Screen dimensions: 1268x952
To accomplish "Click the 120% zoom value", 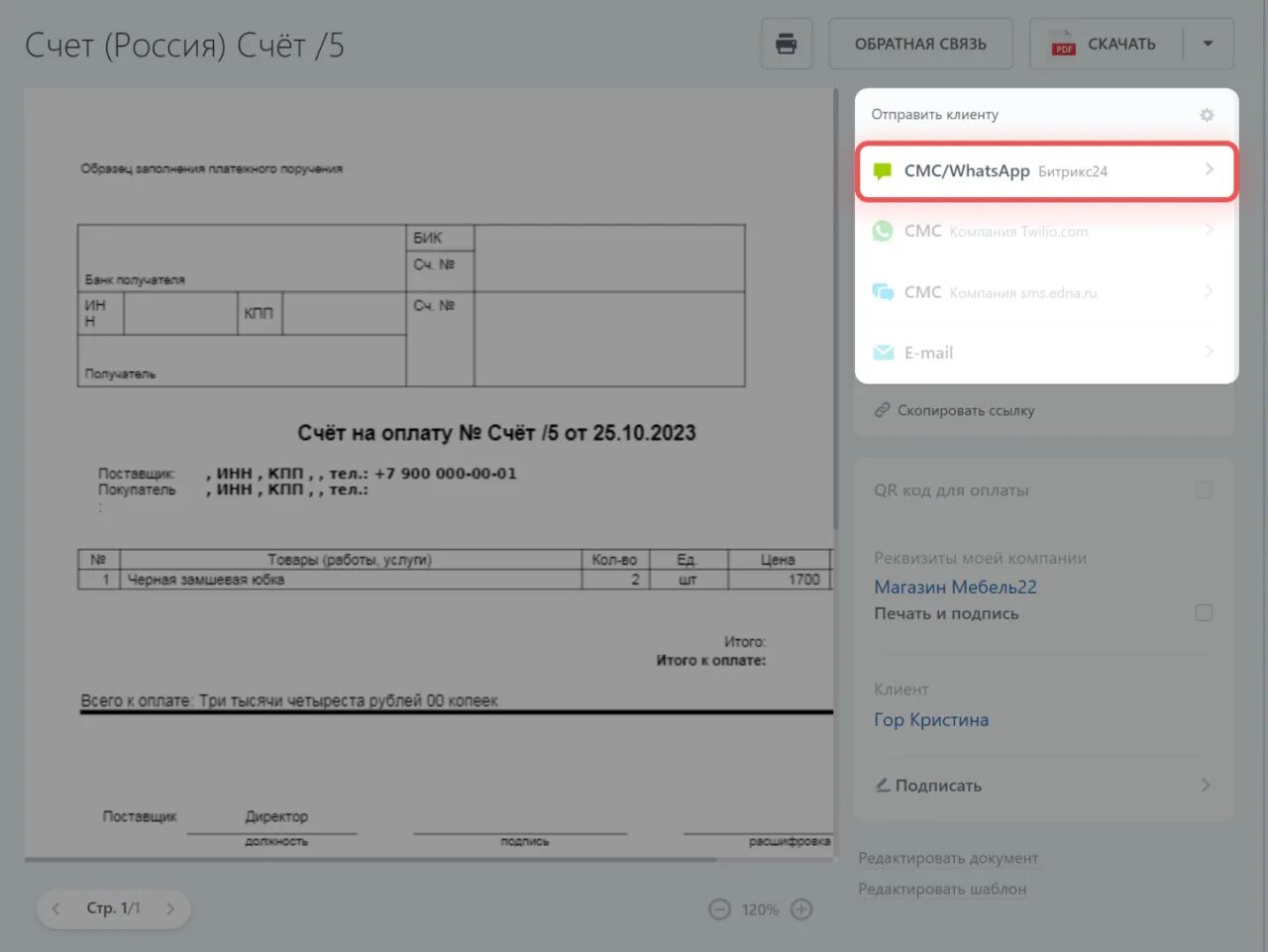I will click(761, 909).
